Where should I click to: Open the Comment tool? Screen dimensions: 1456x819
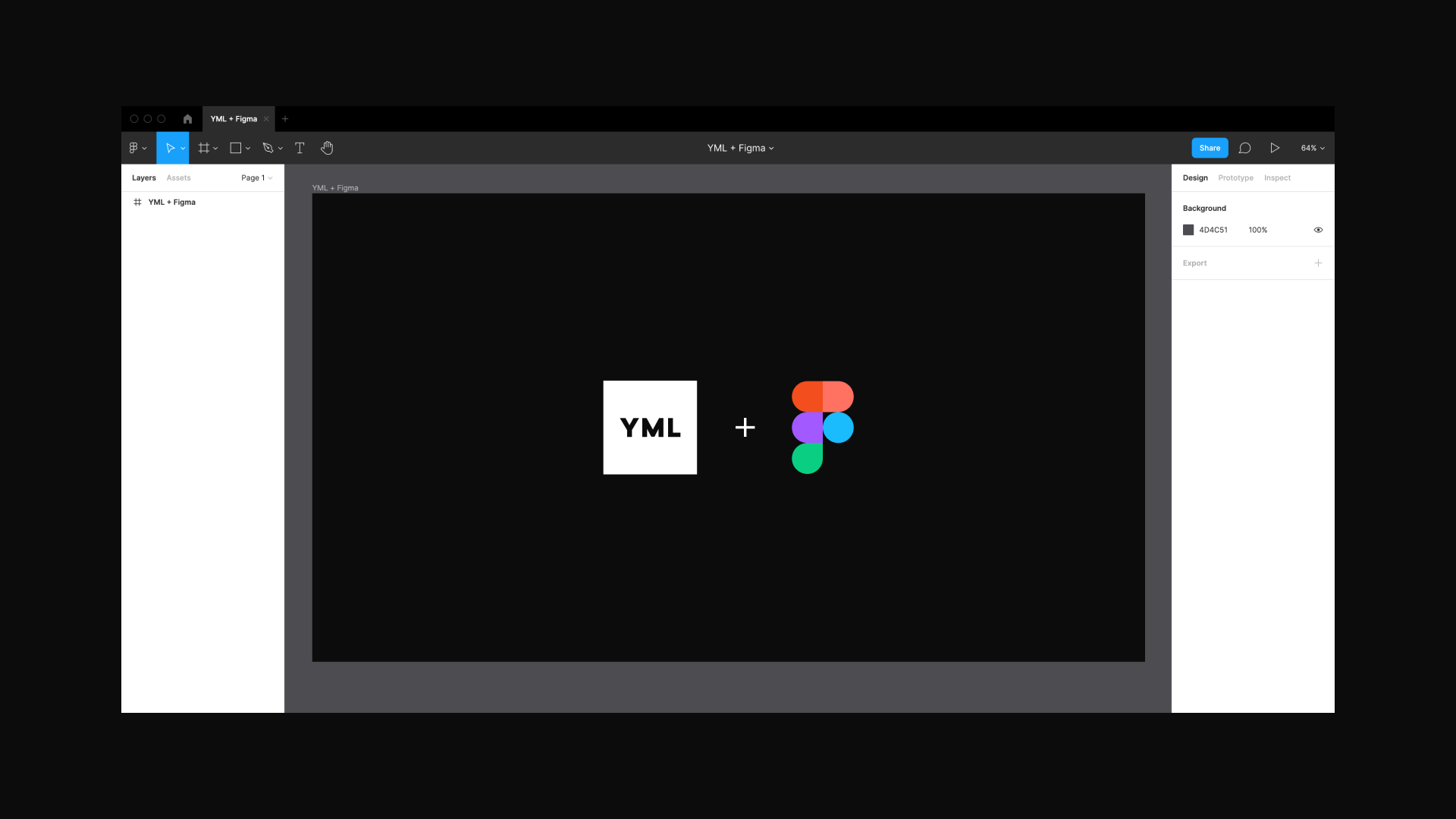[x=1245, y=148]
